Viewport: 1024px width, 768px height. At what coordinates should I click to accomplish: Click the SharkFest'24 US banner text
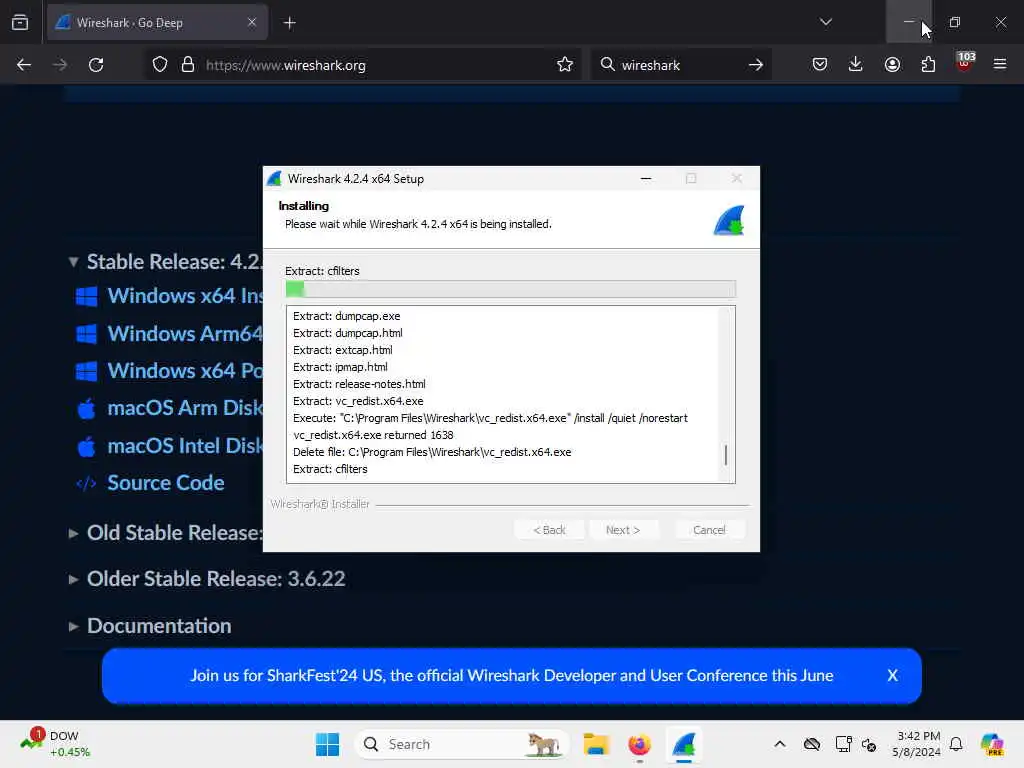pos(511,675)
